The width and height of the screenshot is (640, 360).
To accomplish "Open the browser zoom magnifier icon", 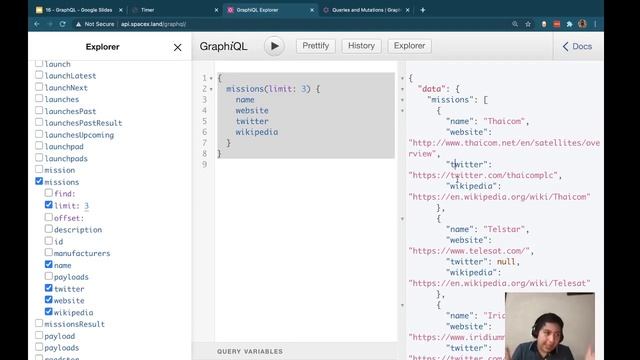I will point(515,24).
